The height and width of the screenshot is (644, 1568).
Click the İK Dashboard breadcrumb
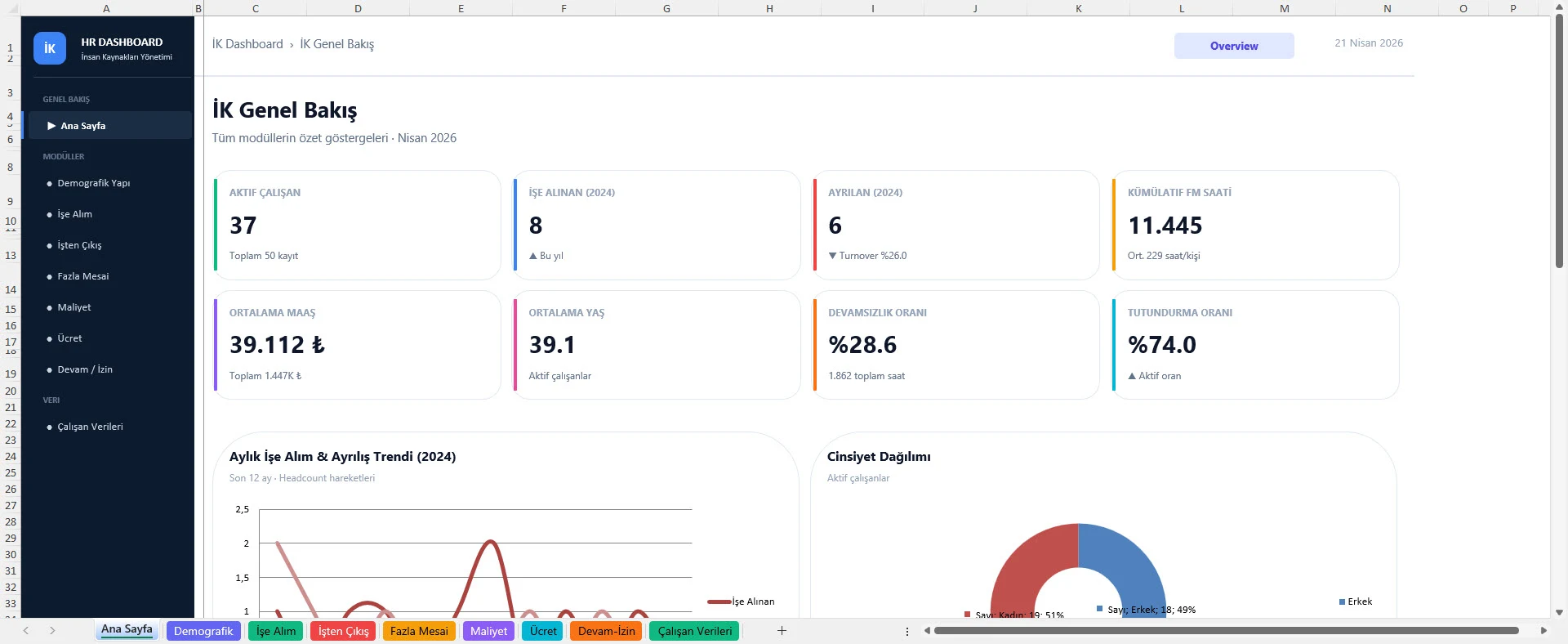pos(247,44)
